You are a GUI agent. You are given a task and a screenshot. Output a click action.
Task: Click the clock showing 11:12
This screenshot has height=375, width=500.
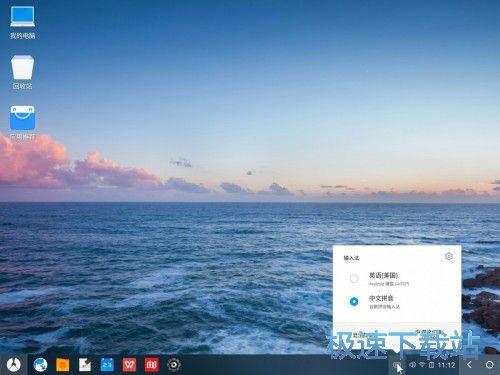pos(446,365)
